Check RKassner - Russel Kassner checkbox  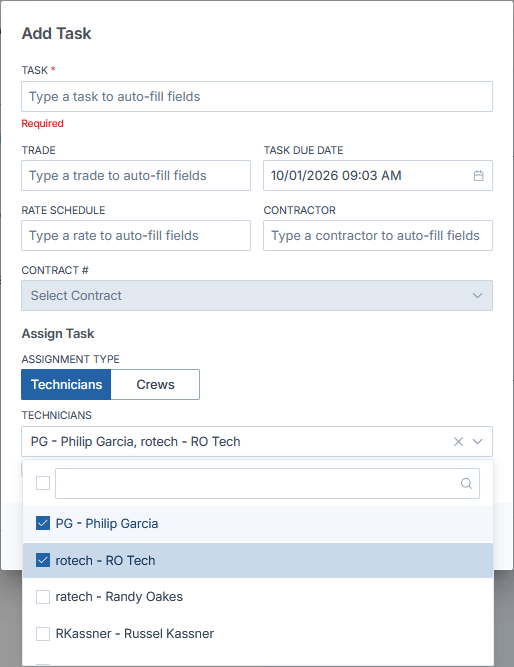pos(43,634)
